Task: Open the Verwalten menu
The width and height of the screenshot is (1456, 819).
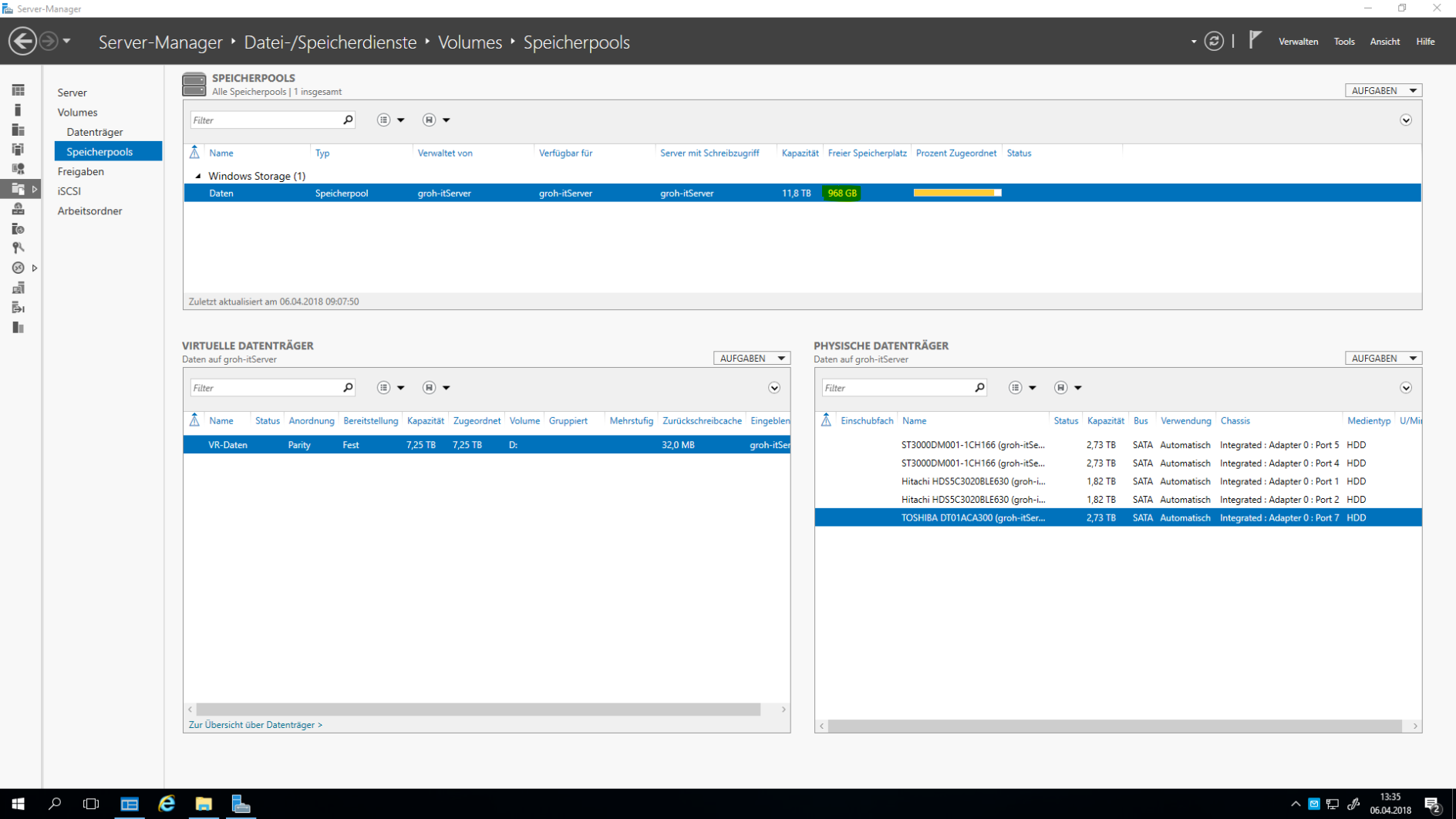Action: (1297, 42)
